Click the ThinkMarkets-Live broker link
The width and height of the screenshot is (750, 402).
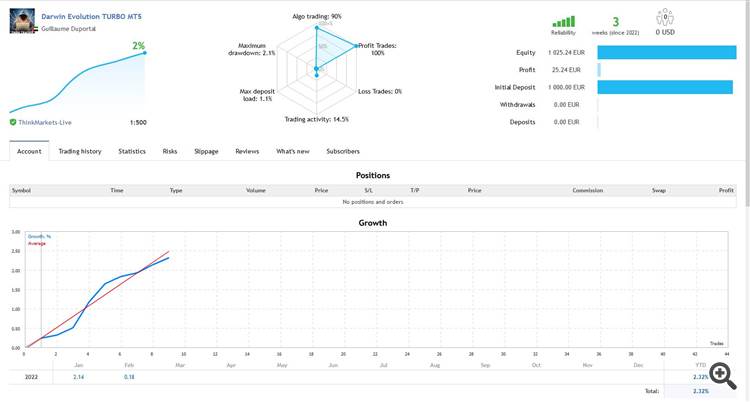pyautogui.click(x=45, y=123)
